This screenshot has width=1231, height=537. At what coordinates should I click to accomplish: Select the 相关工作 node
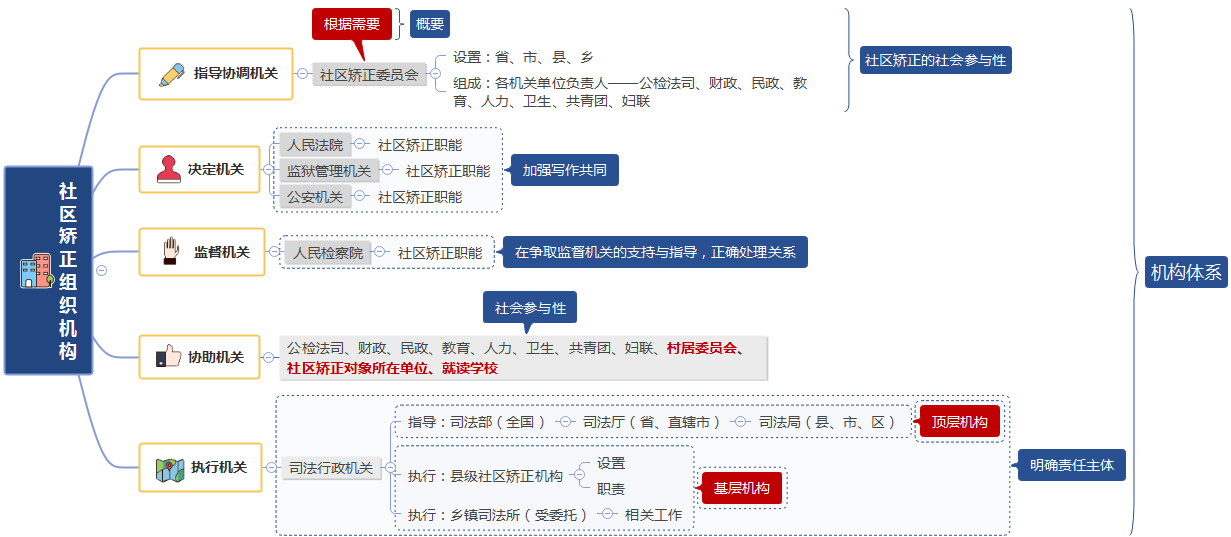(x=653, y=515)
